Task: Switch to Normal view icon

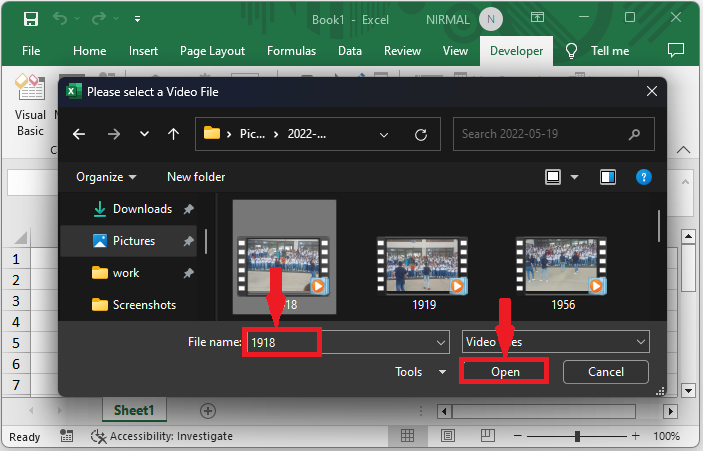Action: 407,435
